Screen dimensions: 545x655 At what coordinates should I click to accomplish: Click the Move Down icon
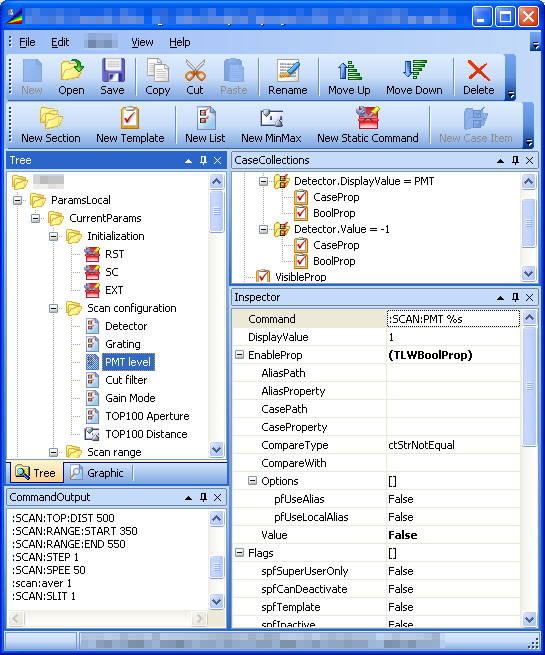tap(414, 70)
